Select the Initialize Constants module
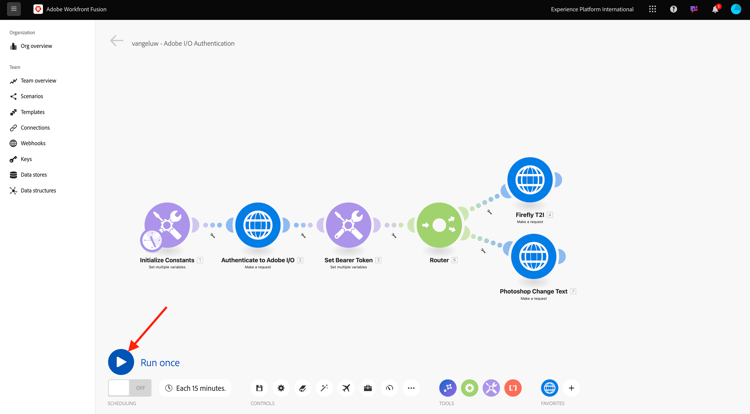This screenshot has height=414, width=750. coord(167,225)
